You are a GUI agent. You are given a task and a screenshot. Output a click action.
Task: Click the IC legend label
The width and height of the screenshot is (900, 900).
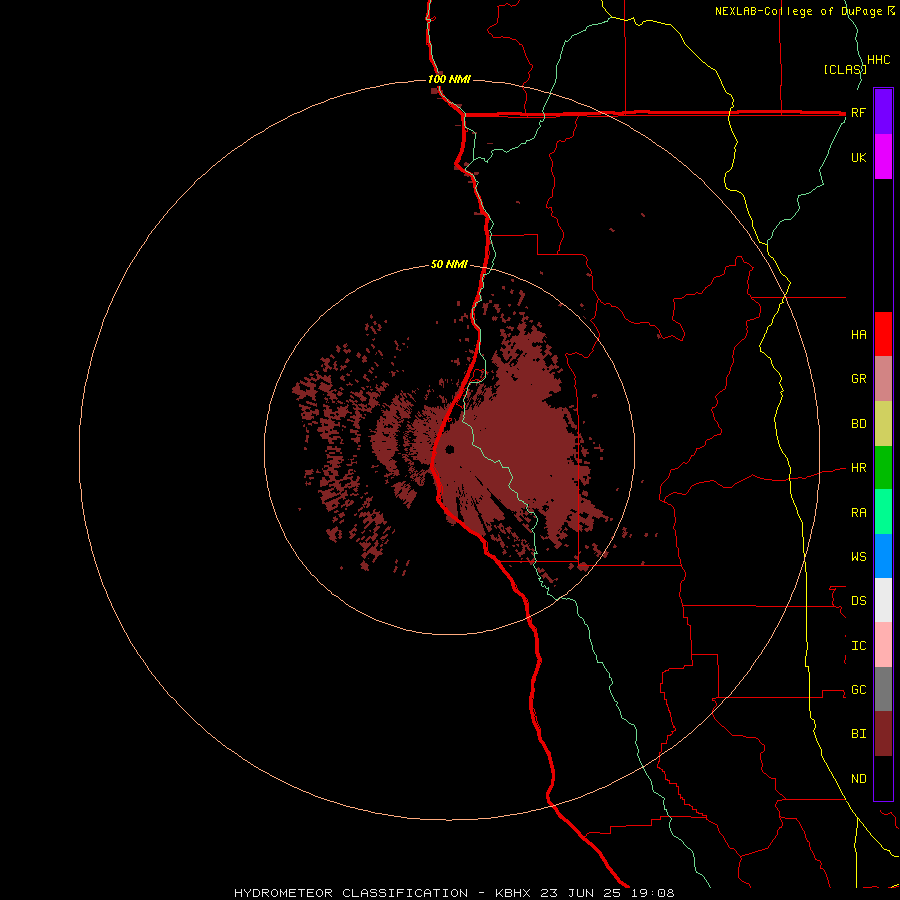point(858,646)
